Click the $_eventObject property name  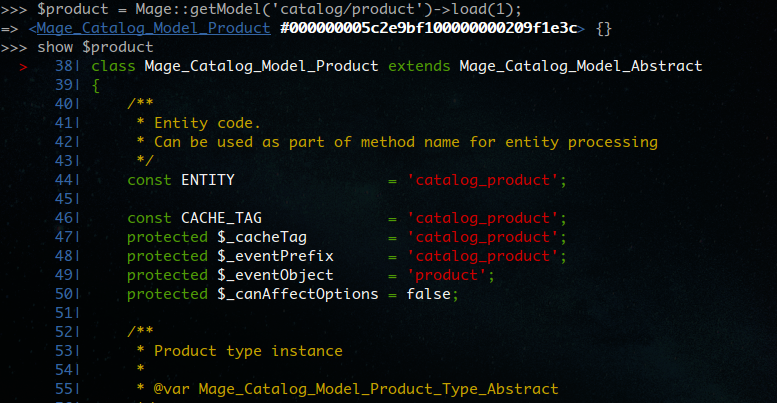click(275, 275)
